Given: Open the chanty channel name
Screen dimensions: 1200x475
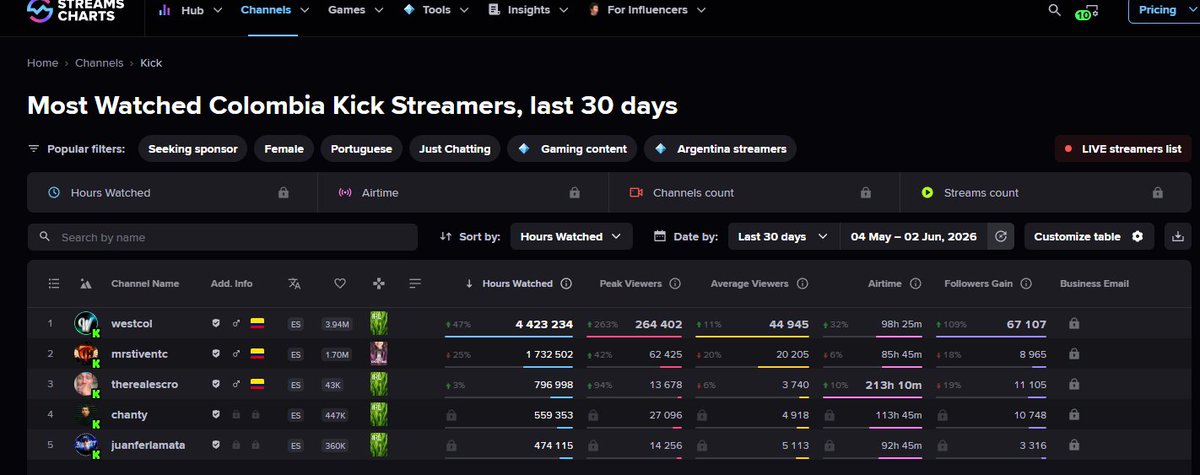Looking at the screenshot, I should [129, 415].
